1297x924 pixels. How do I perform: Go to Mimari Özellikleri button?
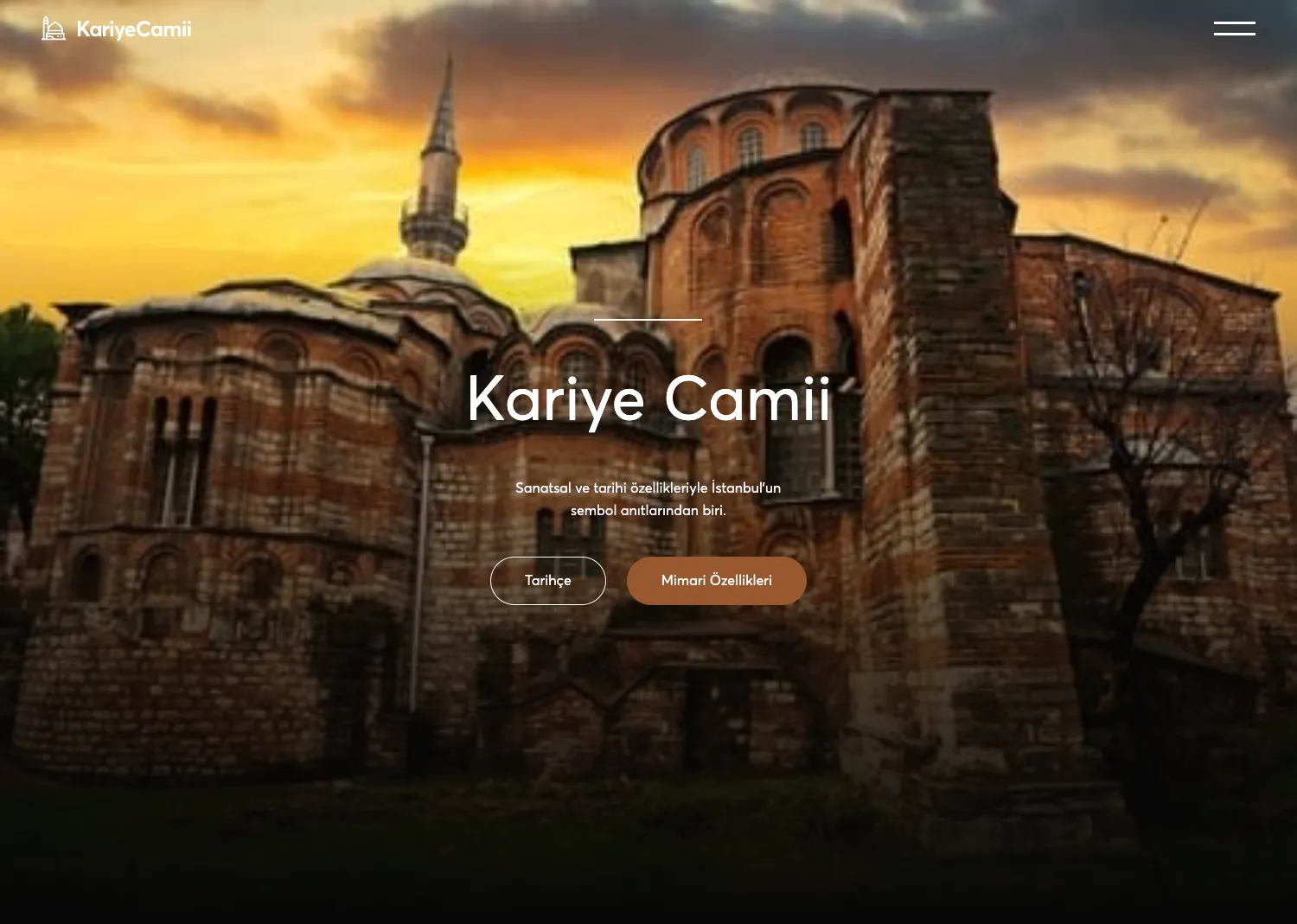tap(717, 581)
